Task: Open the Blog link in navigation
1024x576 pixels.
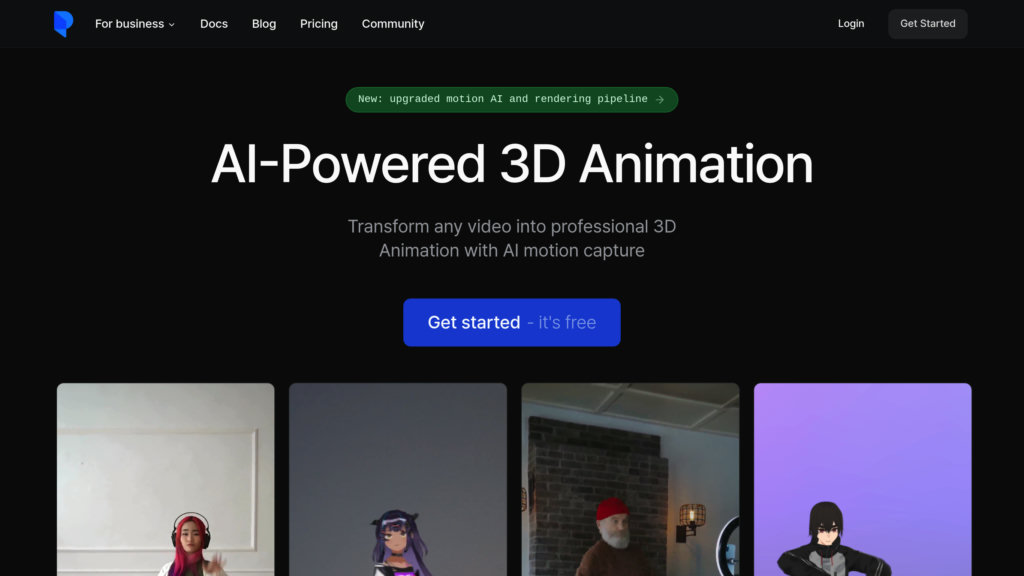Action: coord(264,24)
